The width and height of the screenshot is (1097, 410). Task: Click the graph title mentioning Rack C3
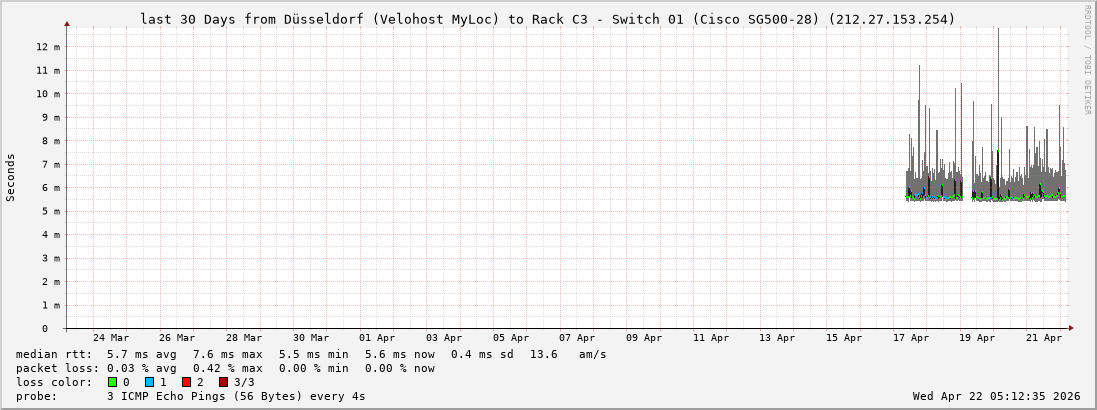point(547,19)
